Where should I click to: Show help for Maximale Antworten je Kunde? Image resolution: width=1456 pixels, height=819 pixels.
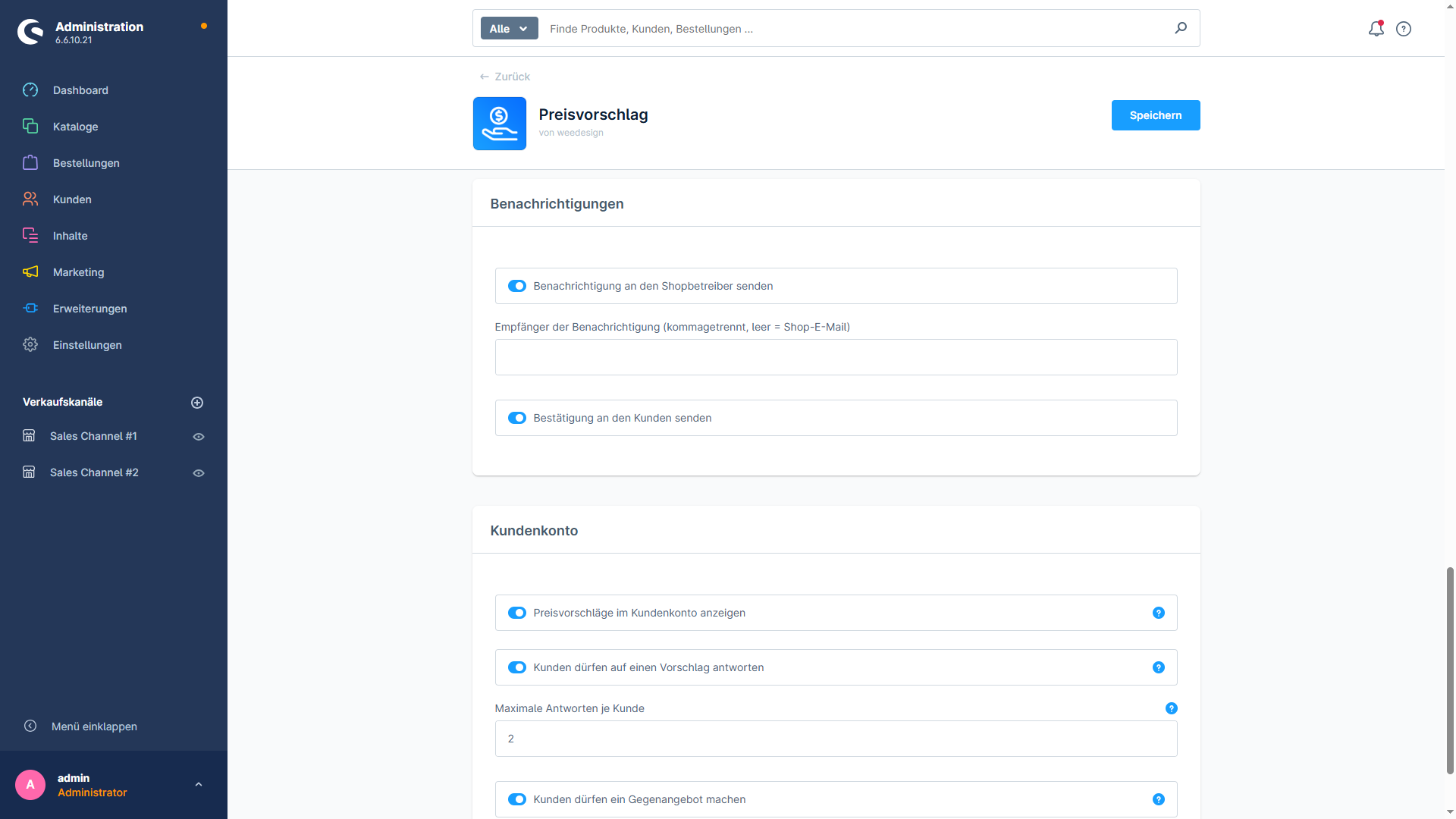click(1172, 708)
